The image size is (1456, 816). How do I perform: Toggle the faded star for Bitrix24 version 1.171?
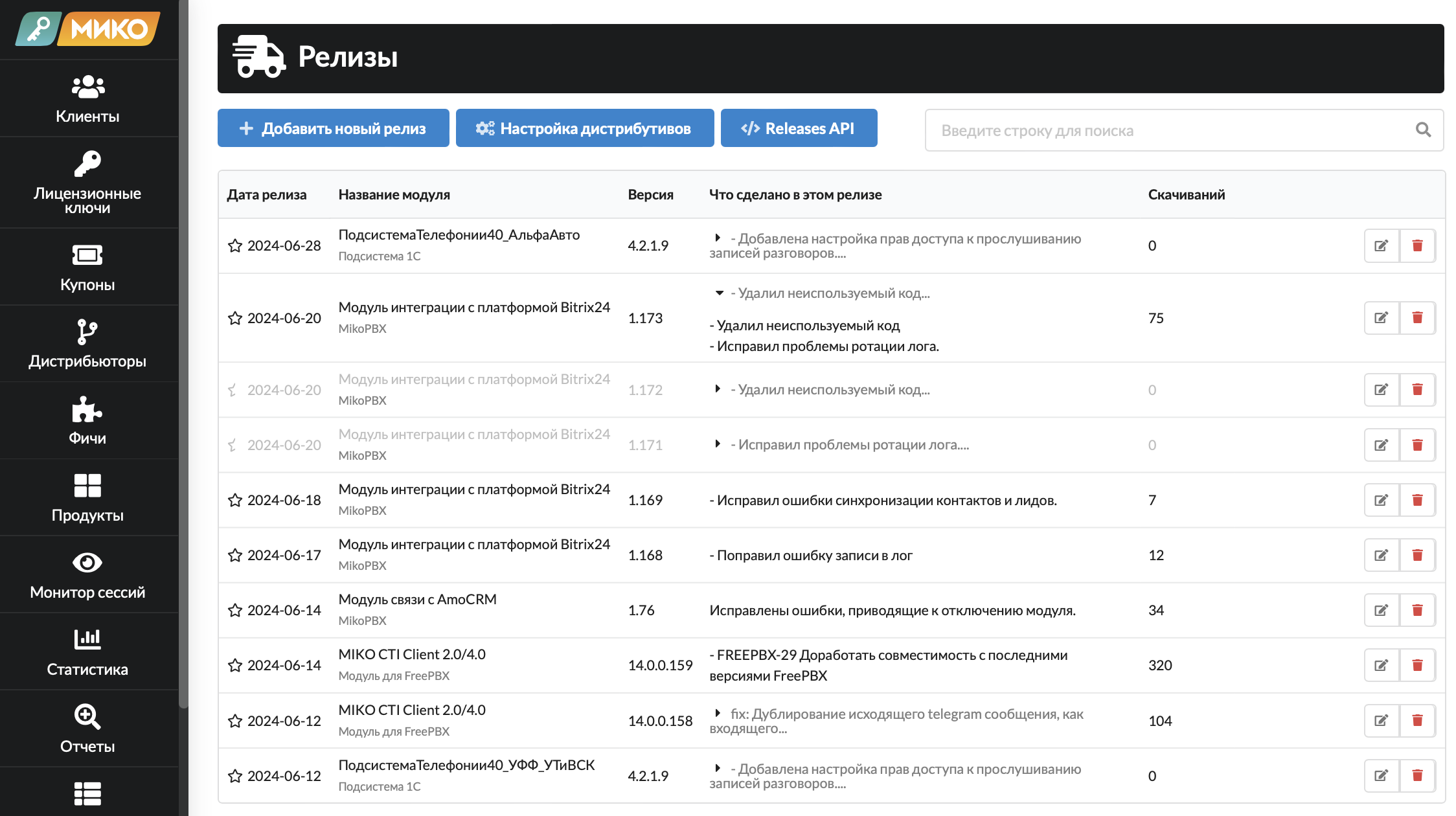[233, 445]
